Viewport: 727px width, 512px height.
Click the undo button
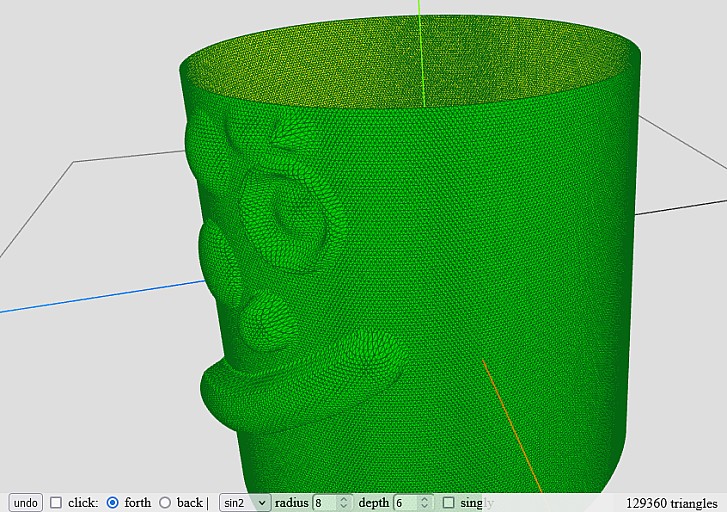[x=26, y=502]
